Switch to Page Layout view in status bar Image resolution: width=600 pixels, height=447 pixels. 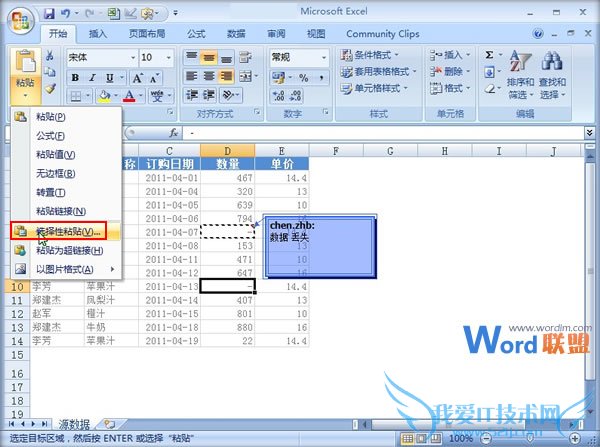coord(421,438)
